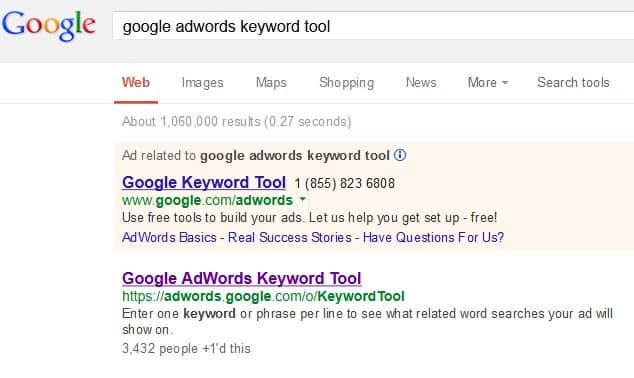The height and width of the screenshot is (378, 634).
Task: Click the www.google.com/adwords display URL
Action: (x=207, y=200)
